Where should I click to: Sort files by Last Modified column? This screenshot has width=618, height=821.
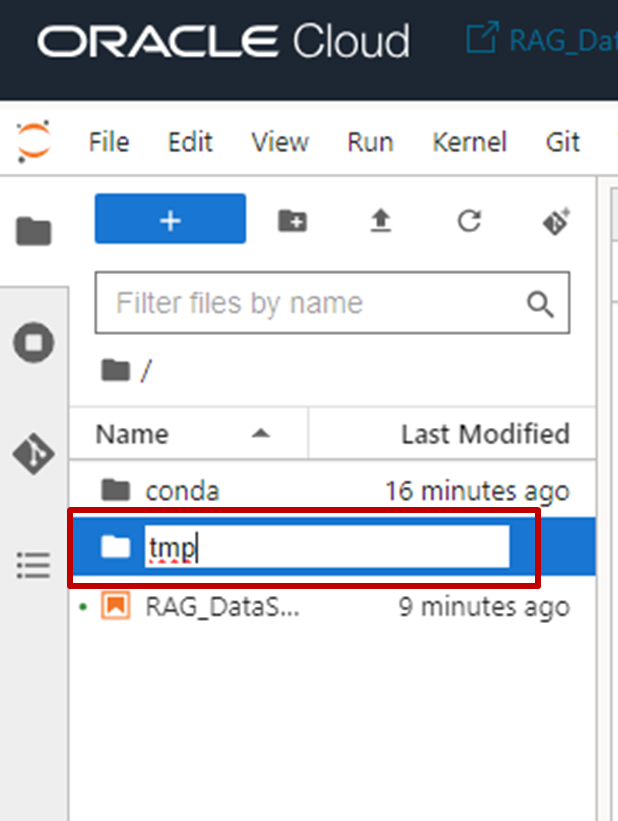453,434
